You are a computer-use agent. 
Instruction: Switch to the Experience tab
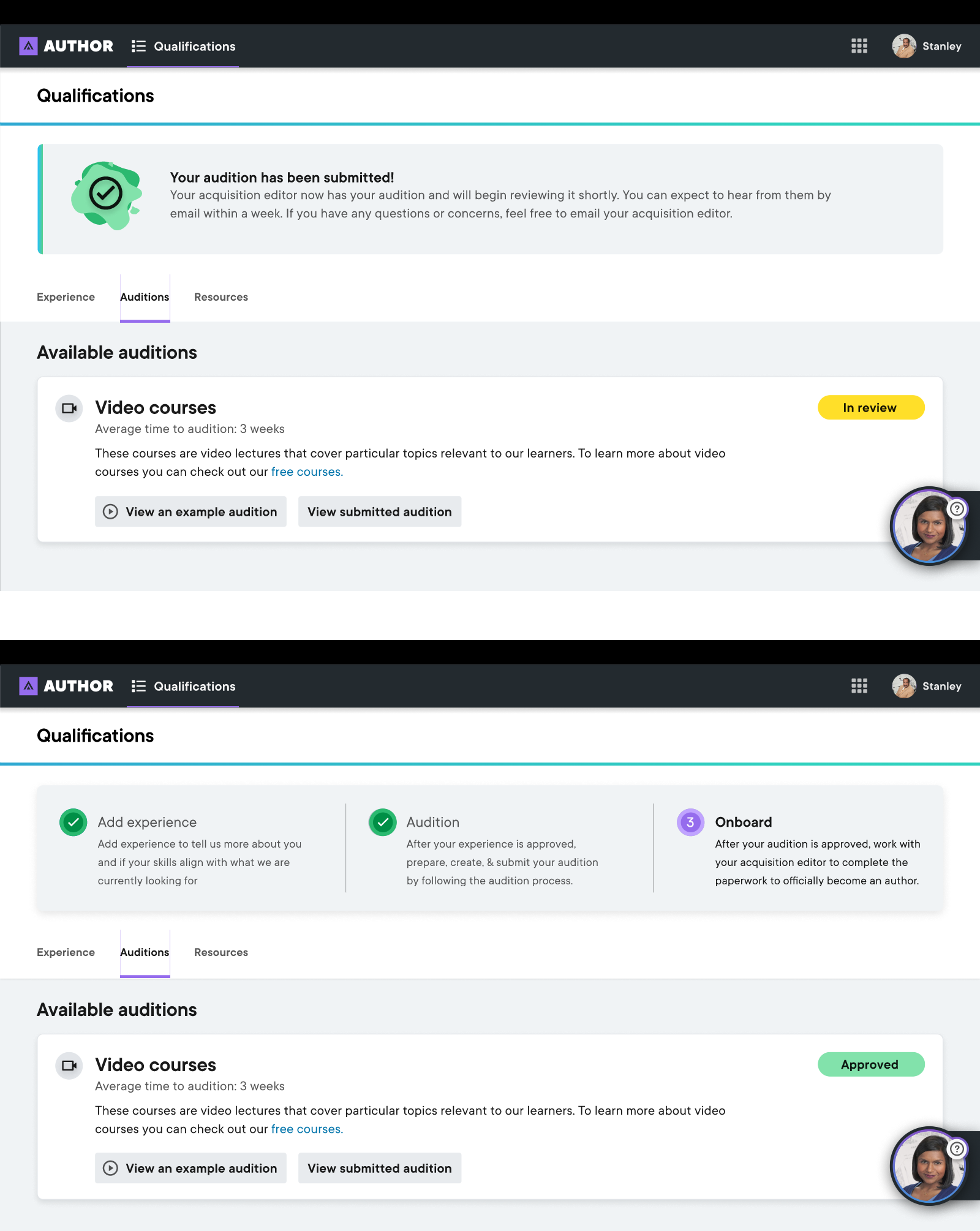tap(66, 297)
